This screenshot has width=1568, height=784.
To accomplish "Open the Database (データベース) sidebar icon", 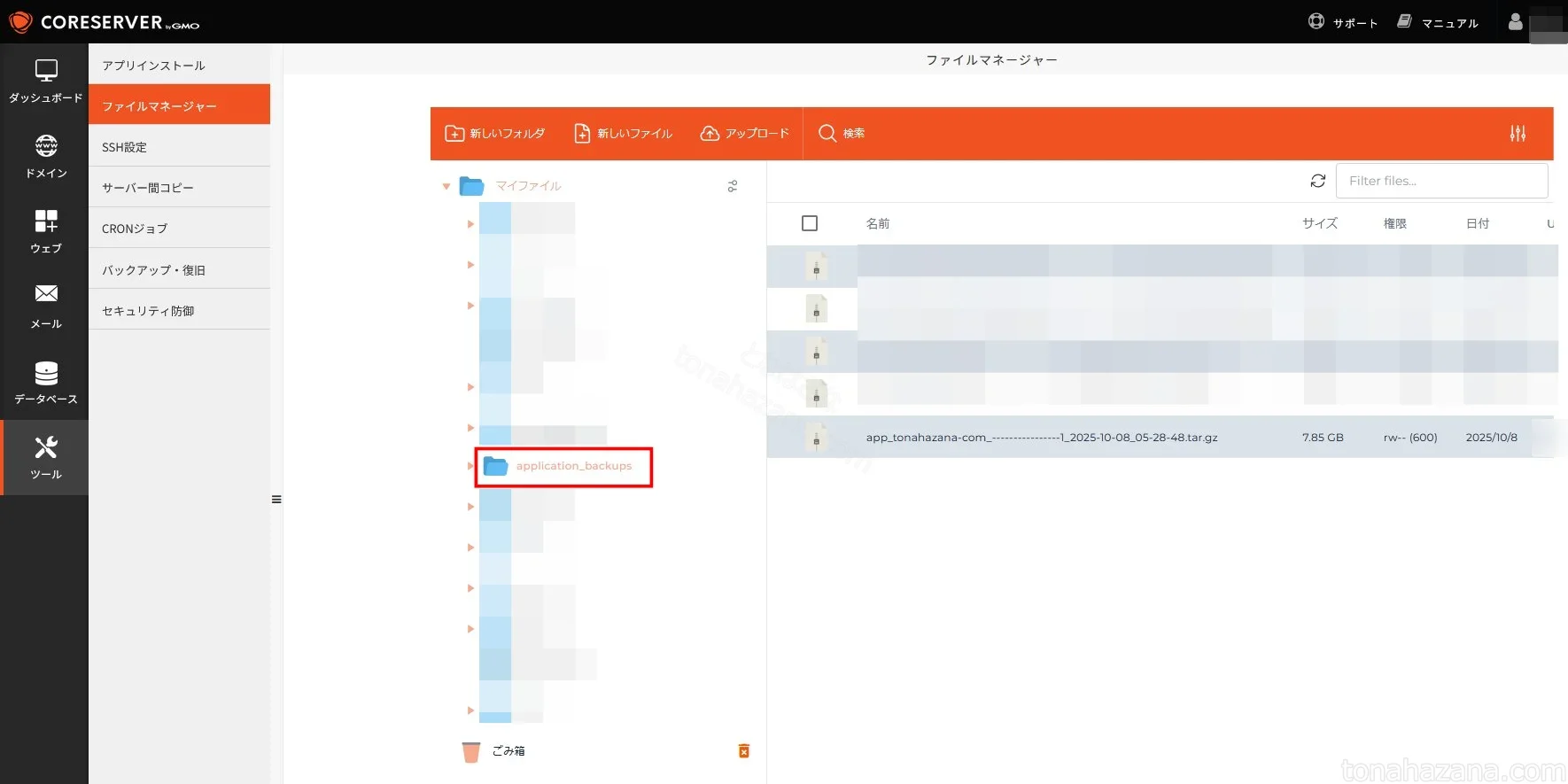I will [x=45, y=382].
